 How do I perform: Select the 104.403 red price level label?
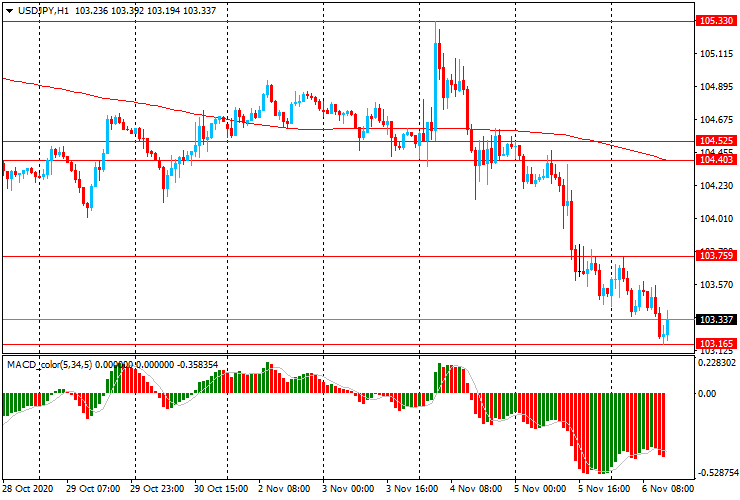tap(716, 160)
